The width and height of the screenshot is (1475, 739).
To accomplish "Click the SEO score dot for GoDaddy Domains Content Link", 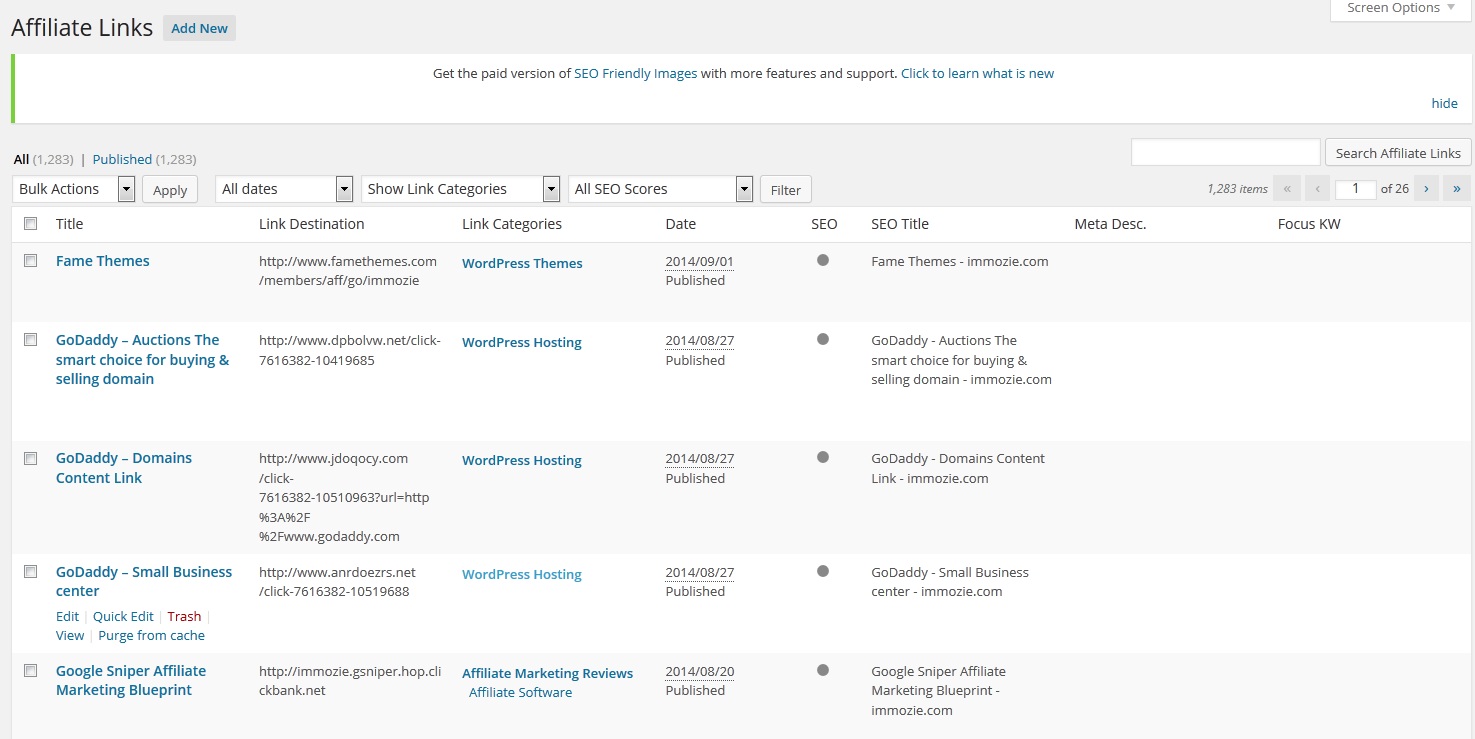I will coord(823,457).
